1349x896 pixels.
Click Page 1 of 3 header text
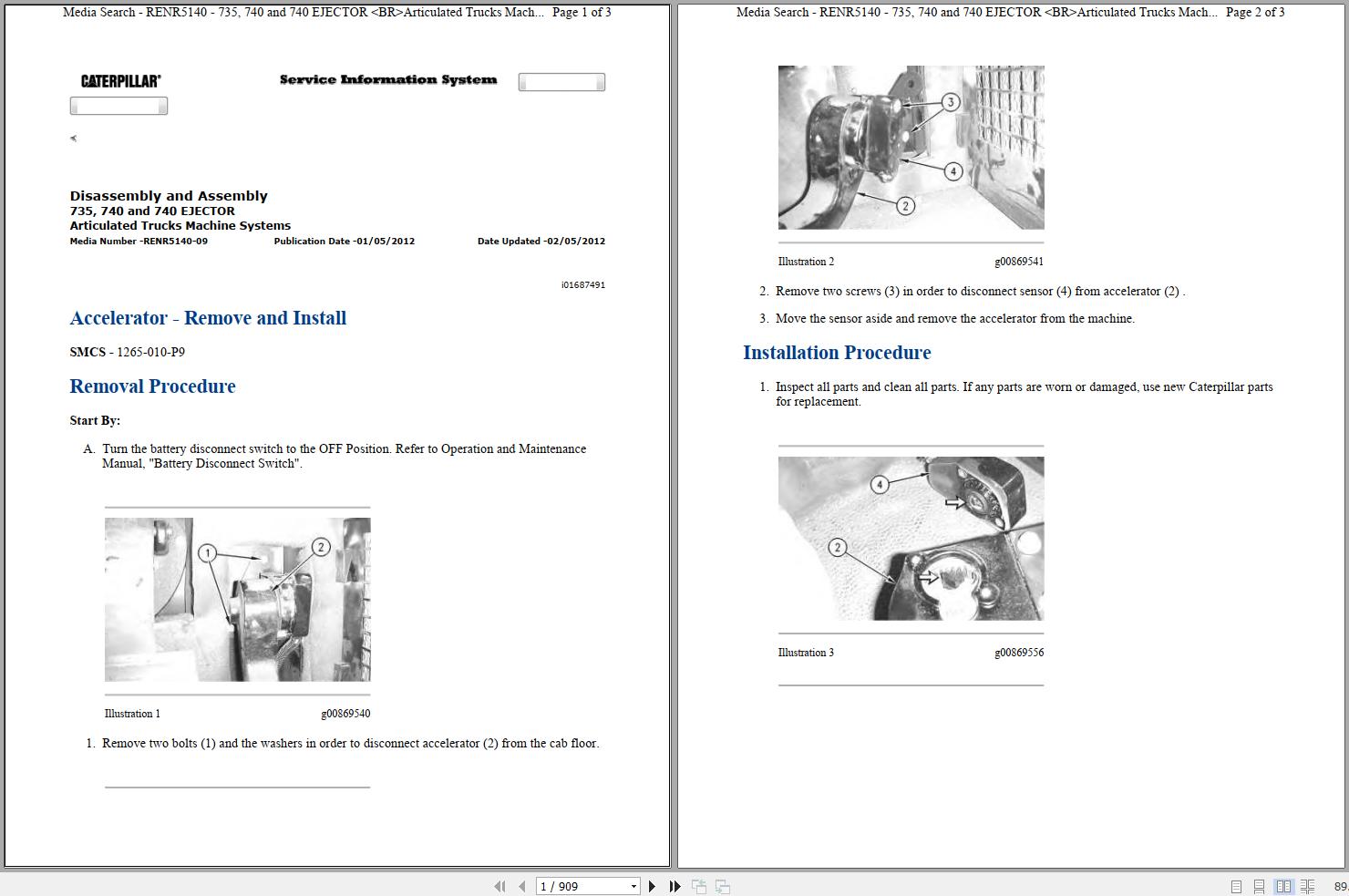pos(582,13)
